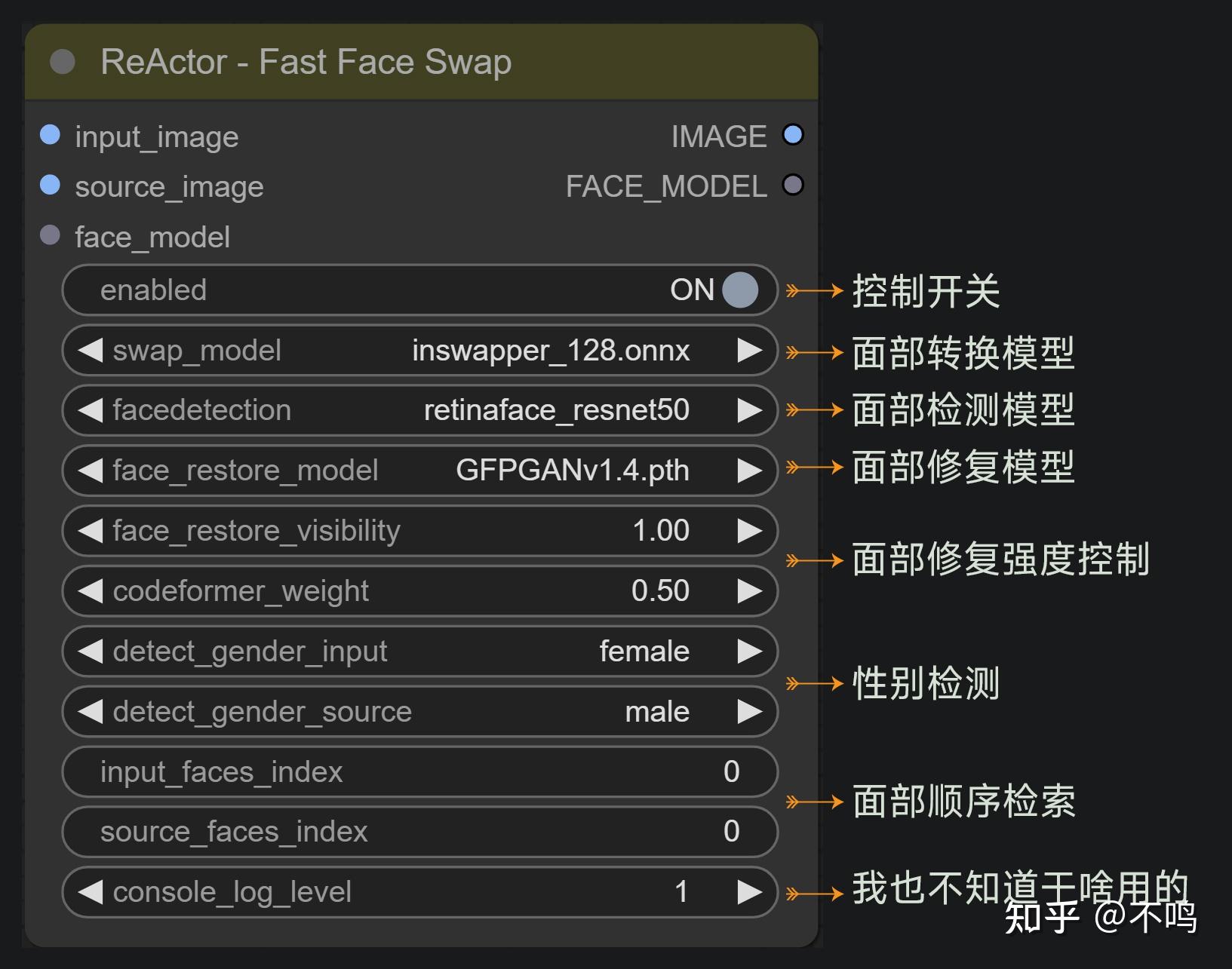Click the IMAGE output socket

point(793,135)
